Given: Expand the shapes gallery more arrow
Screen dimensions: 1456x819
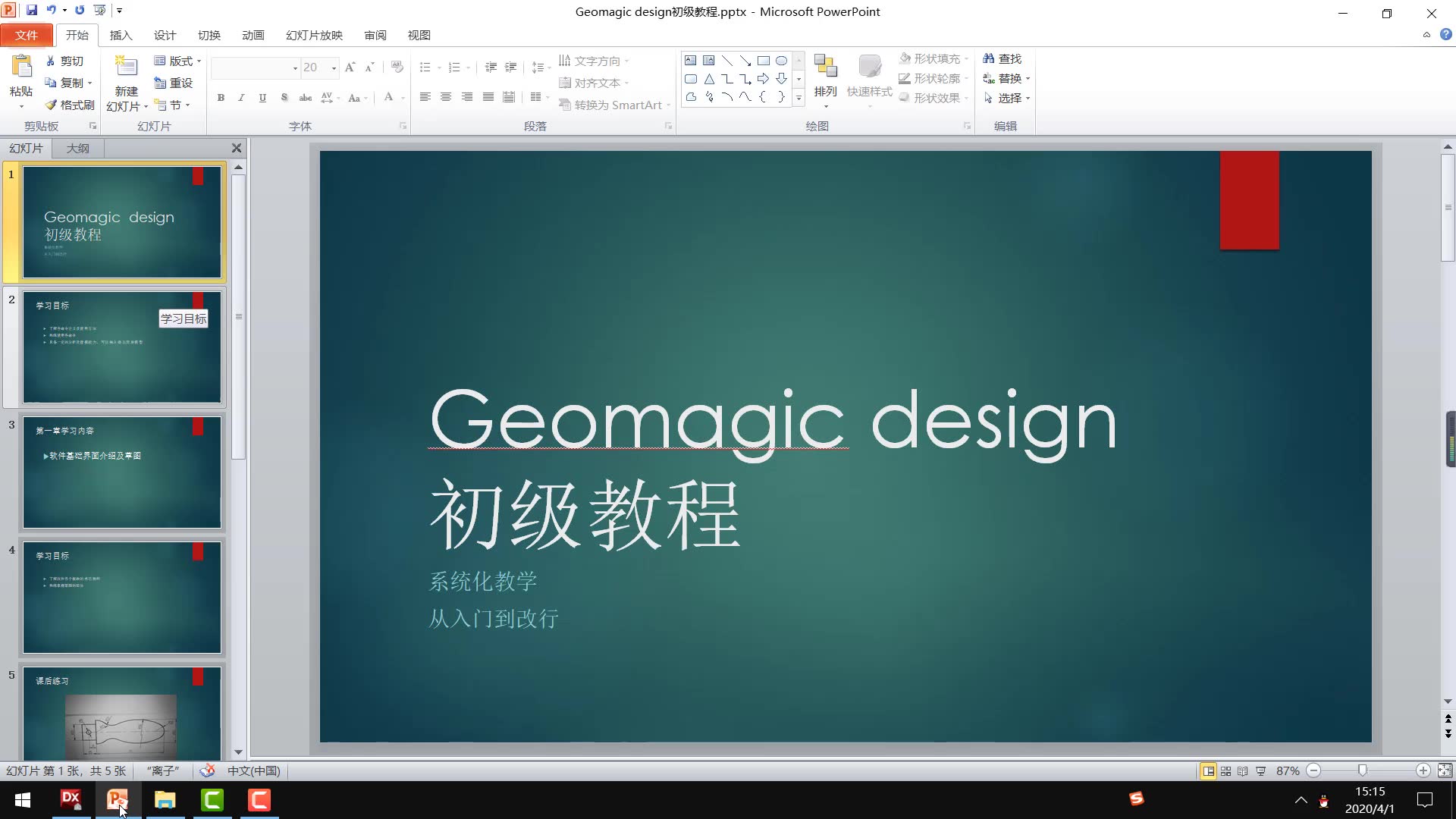Looking at the screenshot, I should pyautogui.click(x=799, y=98).
